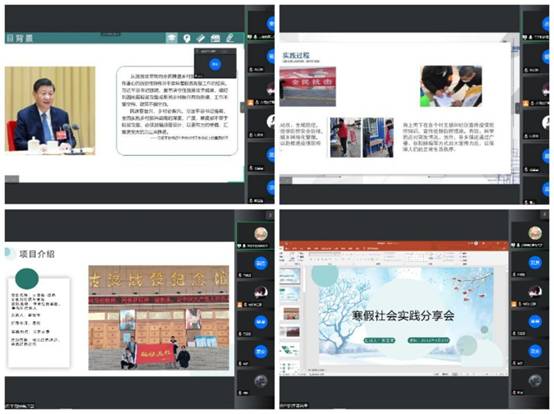Click the 寒假社会实践分享会 slide title

pos(403,315)
